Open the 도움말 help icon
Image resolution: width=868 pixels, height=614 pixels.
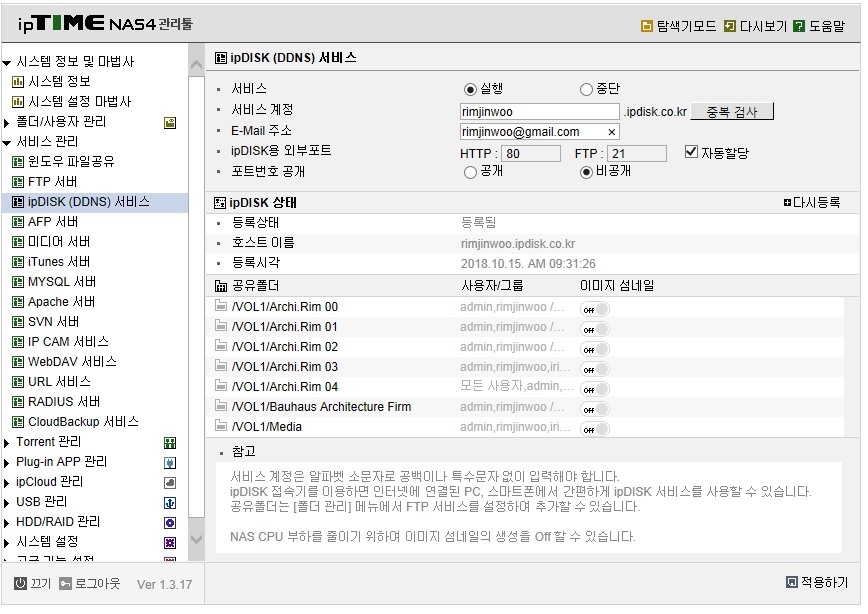pos(799,26)
